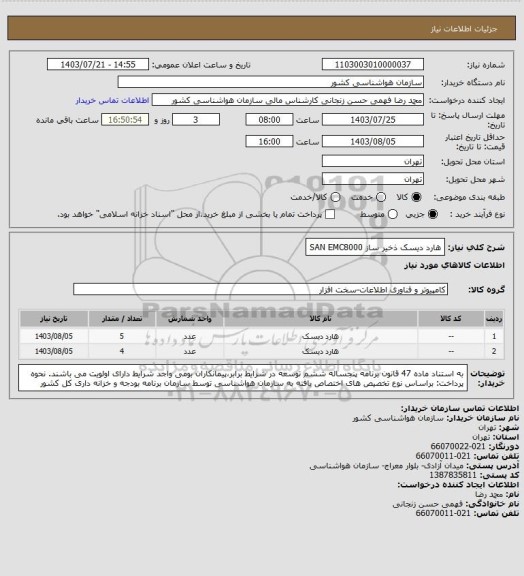
Task: Click the واحد شمارش column header
Action: [x=190, y=318]
